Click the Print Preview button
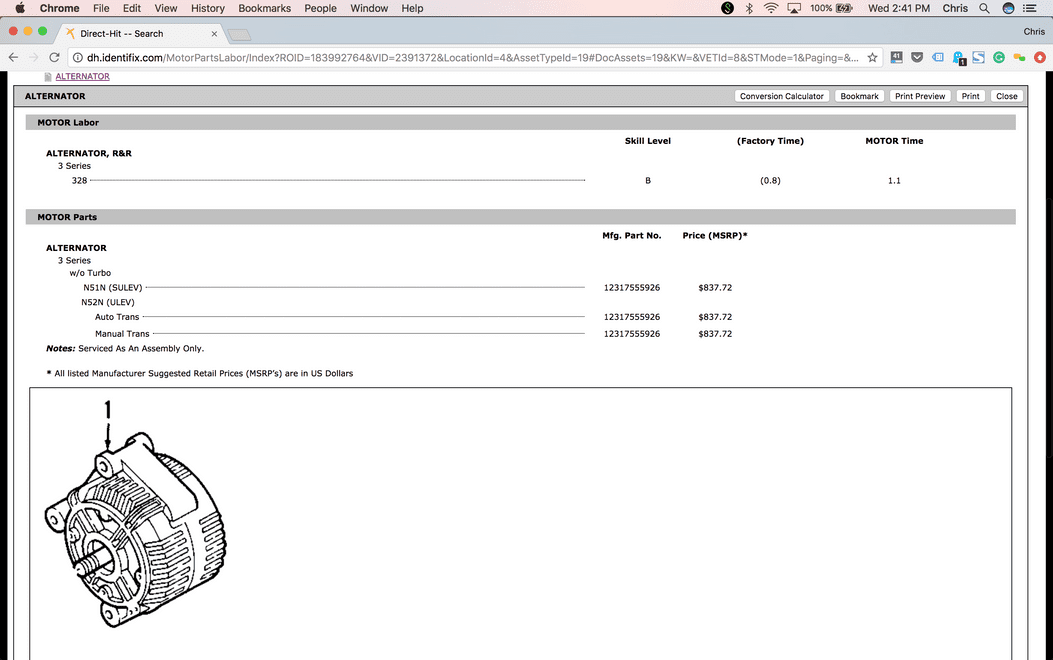Screen dimensions: 1053x660 pyautogui.click(x=919, y=96)
